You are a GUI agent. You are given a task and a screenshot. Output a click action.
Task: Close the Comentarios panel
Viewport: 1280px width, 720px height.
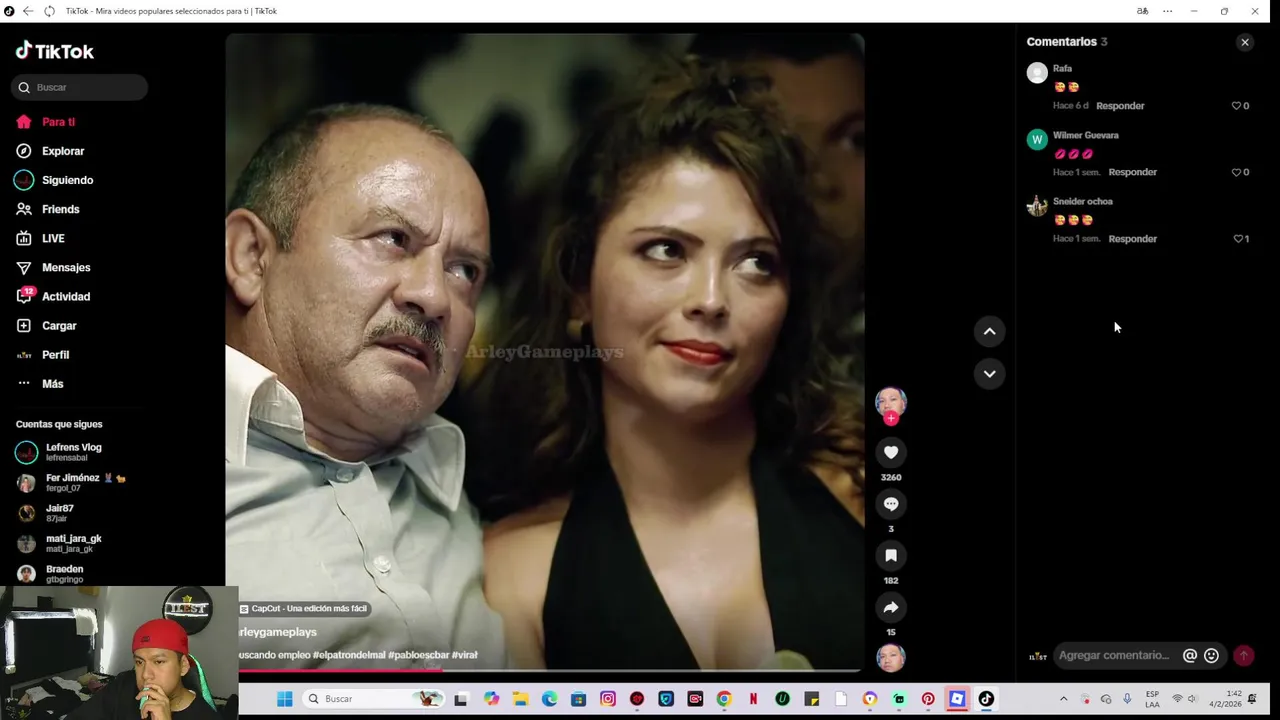click(1245, 42)
